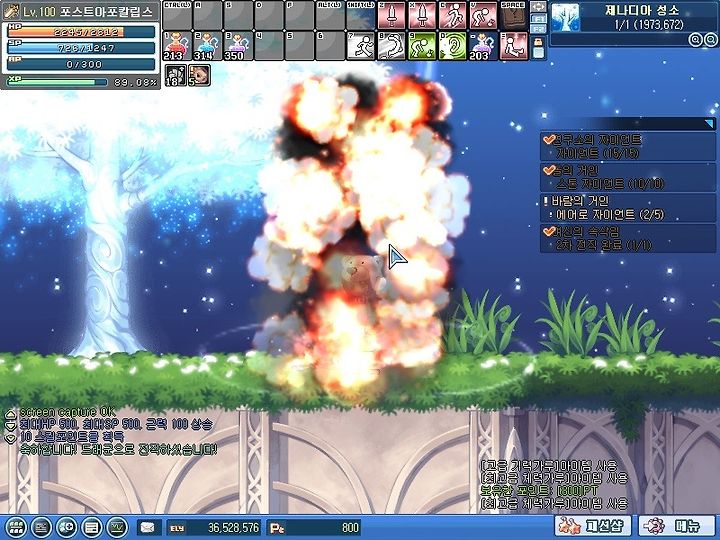Switch quick slots to F1 set

pyautogui.click(x=538, y=19)
